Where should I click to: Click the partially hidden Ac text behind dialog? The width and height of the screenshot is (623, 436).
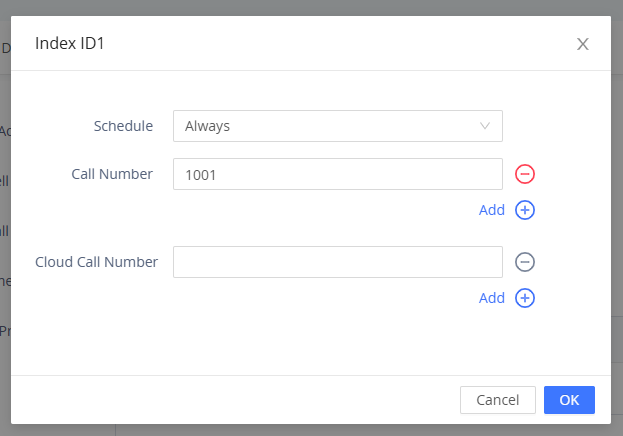[5, 131]
